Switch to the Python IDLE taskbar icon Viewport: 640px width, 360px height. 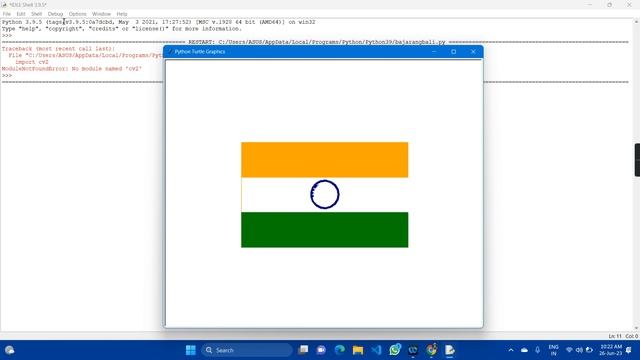click(450, 350)
